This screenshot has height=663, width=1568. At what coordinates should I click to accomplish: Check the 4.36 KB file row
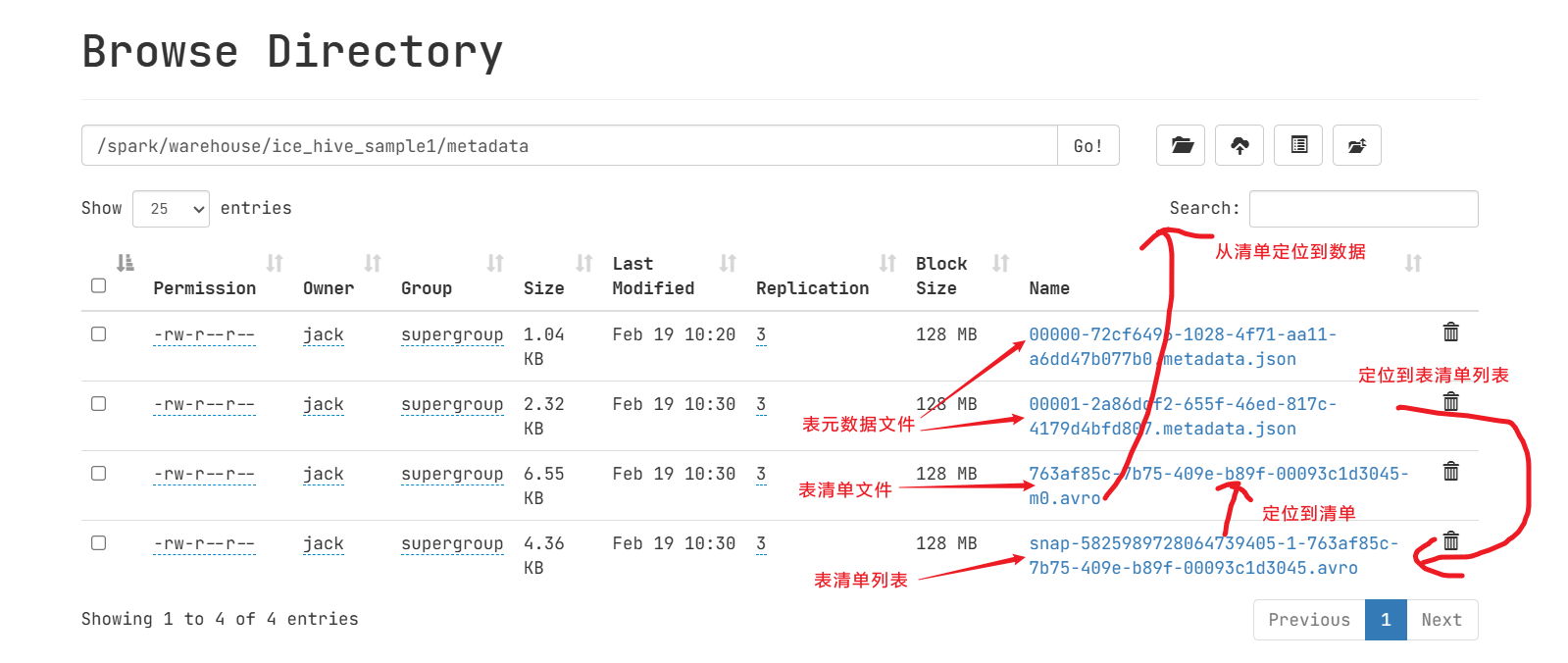(98, 542)
